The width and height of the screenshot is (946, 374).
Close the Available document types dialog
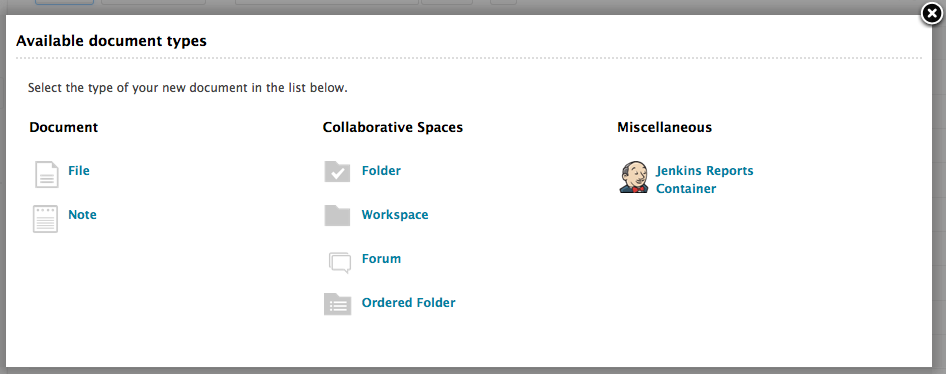pyautogui.click(x=933, y=14)
